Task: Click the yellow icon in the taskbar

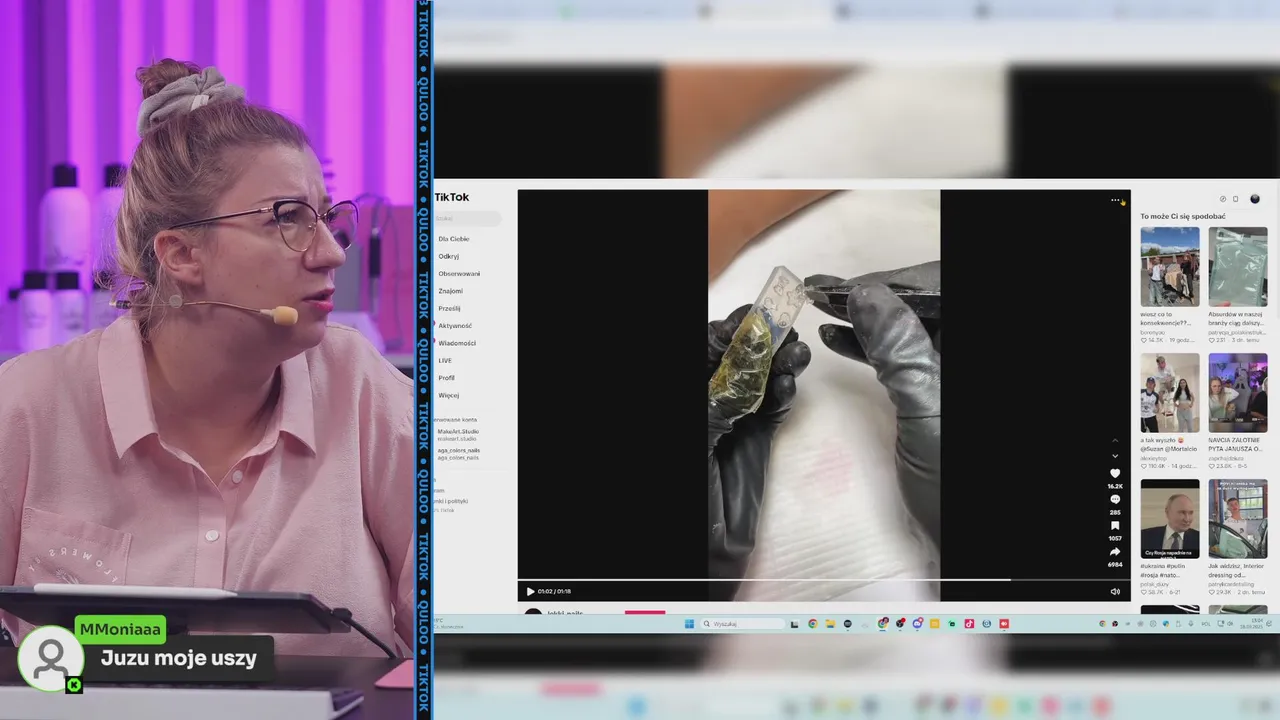Action: 935,624
